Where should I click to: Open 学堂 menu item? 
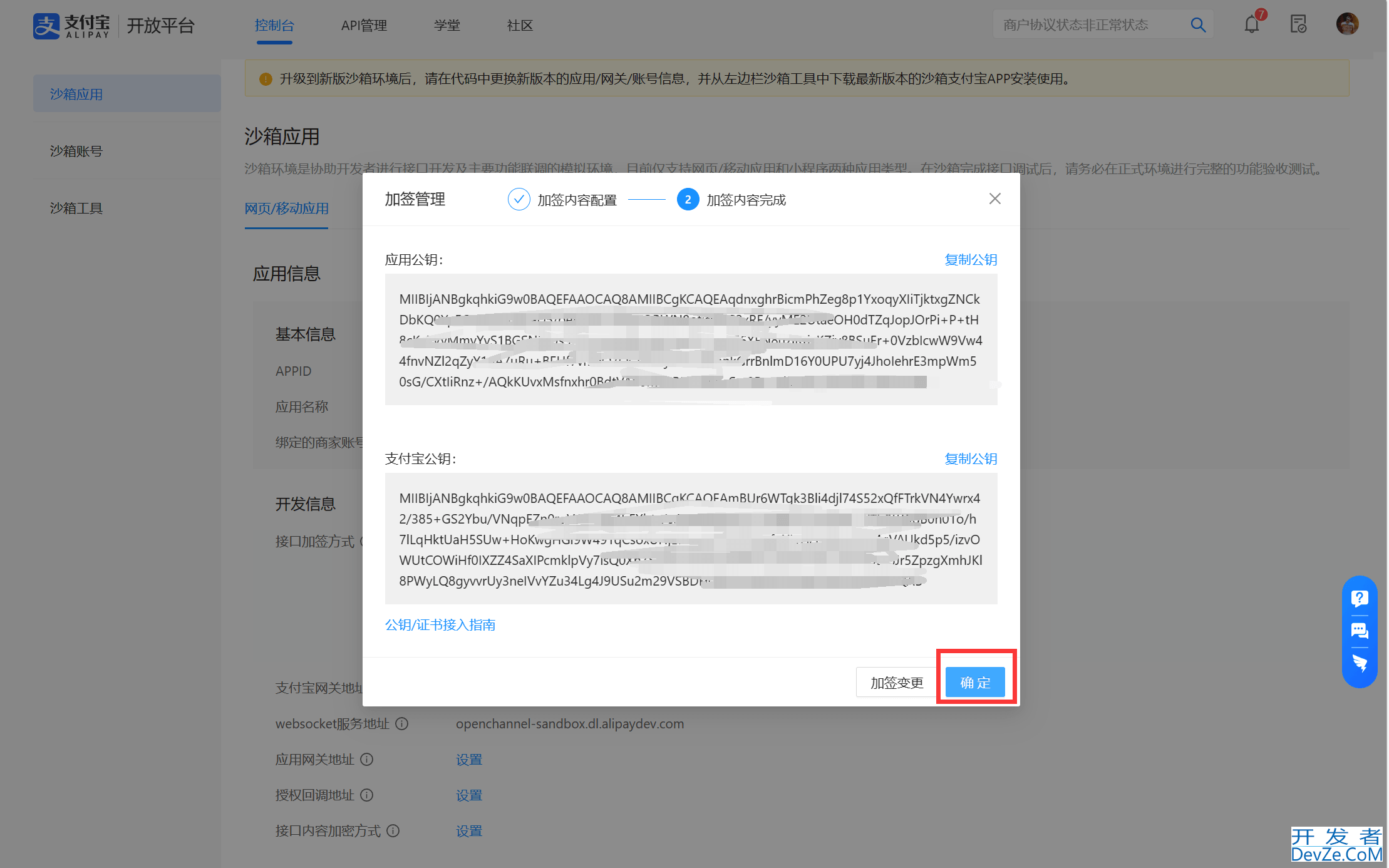coord(447,26)
